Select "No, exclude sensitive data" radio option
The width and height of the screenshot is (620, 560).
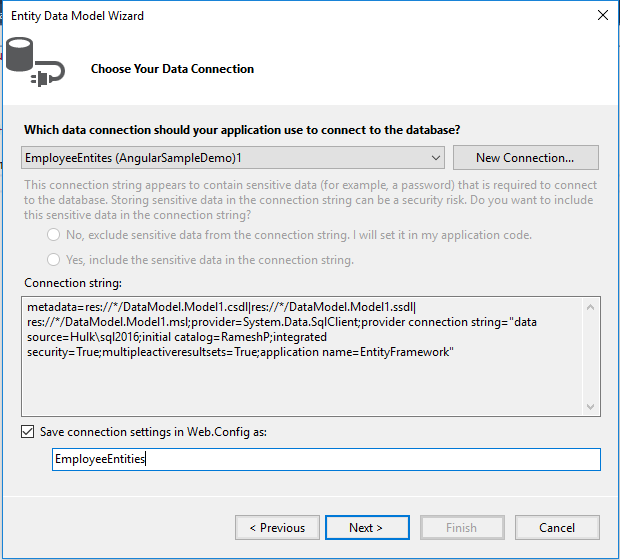53,235
